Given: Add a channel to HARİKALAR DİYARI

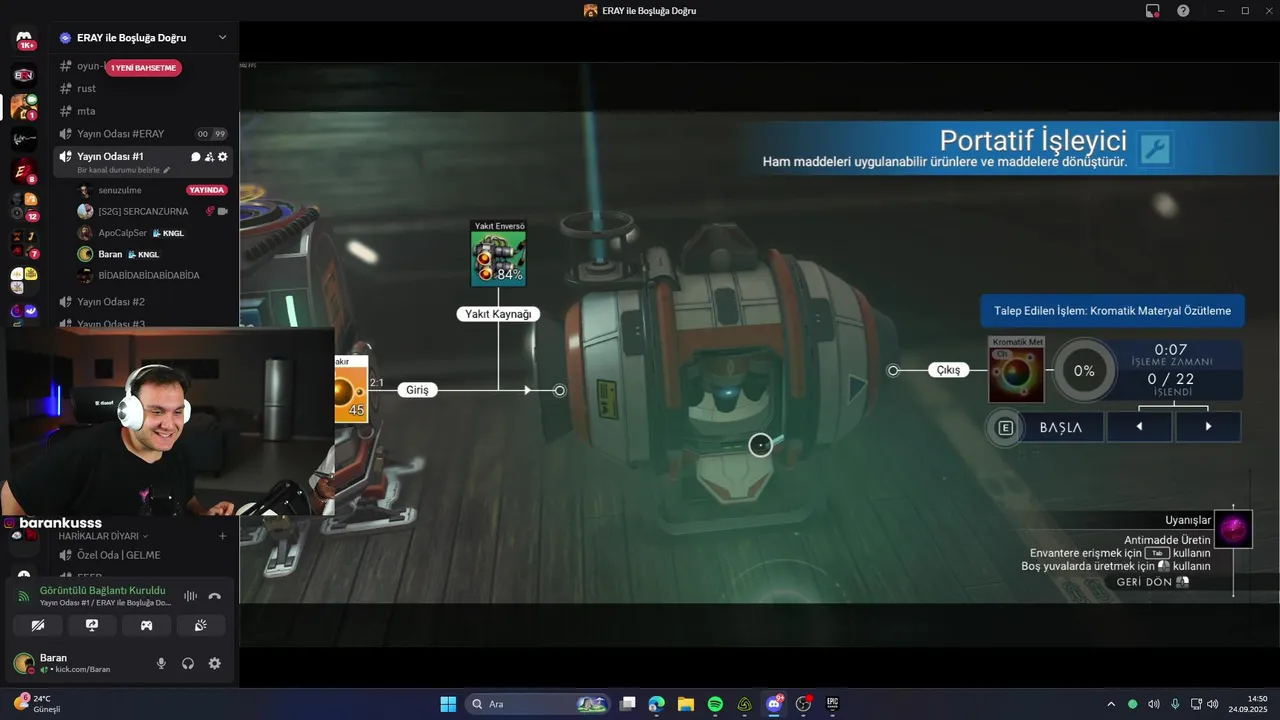Looking at the screenshot, I should [222, 536].
